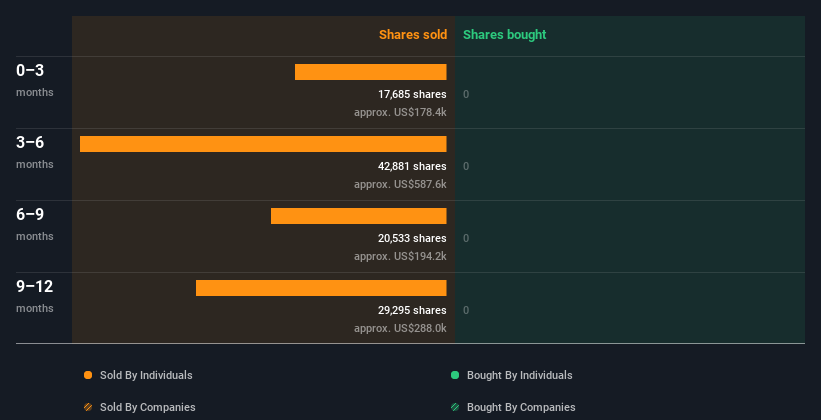Viewport: 821px width, 420px height.
Task: Click the 9–12 months row label
Action: pos(35,296)
